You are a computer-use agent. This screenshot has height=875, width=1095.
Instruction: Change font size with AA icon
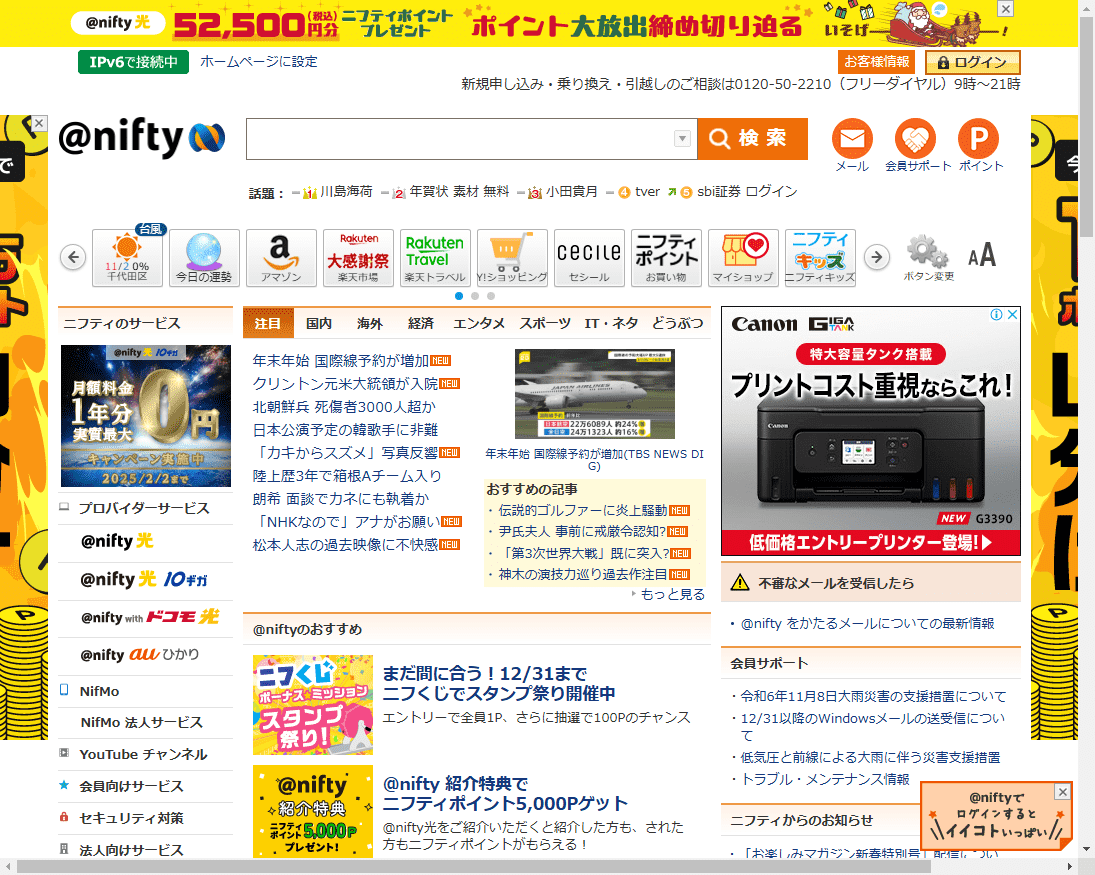pos(982,255)
